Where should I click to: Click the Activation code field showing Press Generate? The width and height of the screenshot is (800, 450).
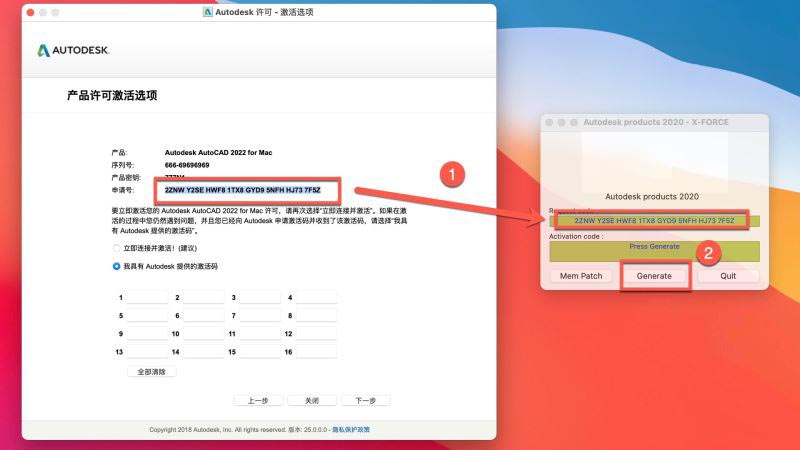pyautogui.click(x=655, y=251)
